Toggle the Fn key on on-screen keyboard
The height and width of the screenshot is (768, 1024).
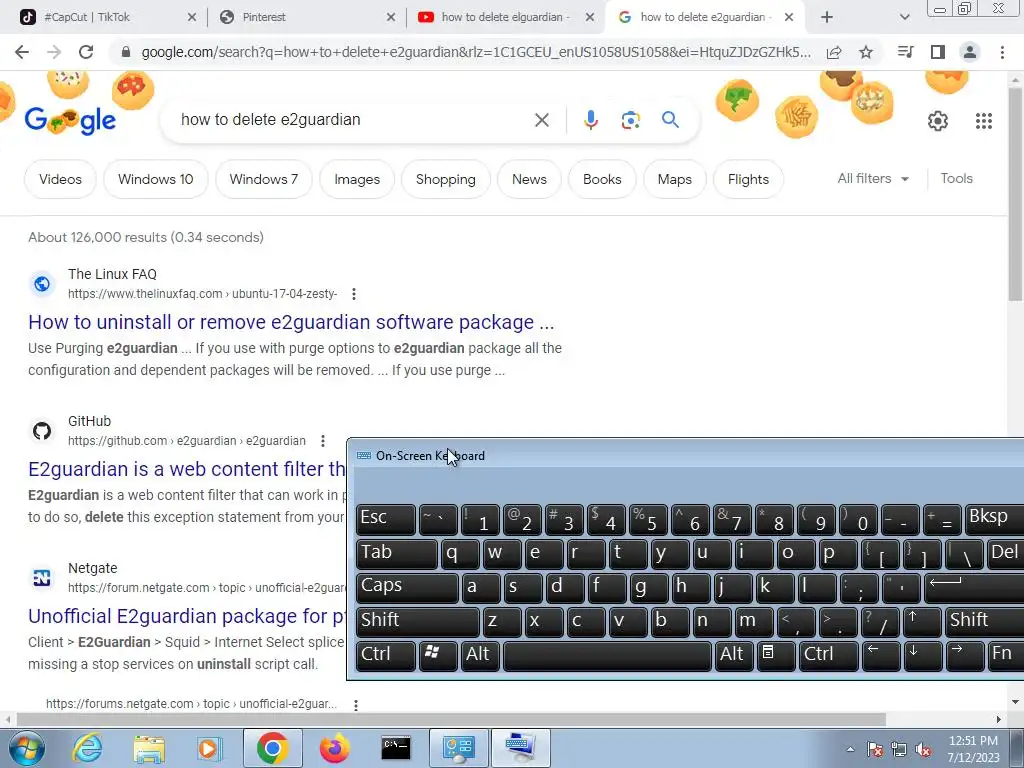click(1005, 655)
